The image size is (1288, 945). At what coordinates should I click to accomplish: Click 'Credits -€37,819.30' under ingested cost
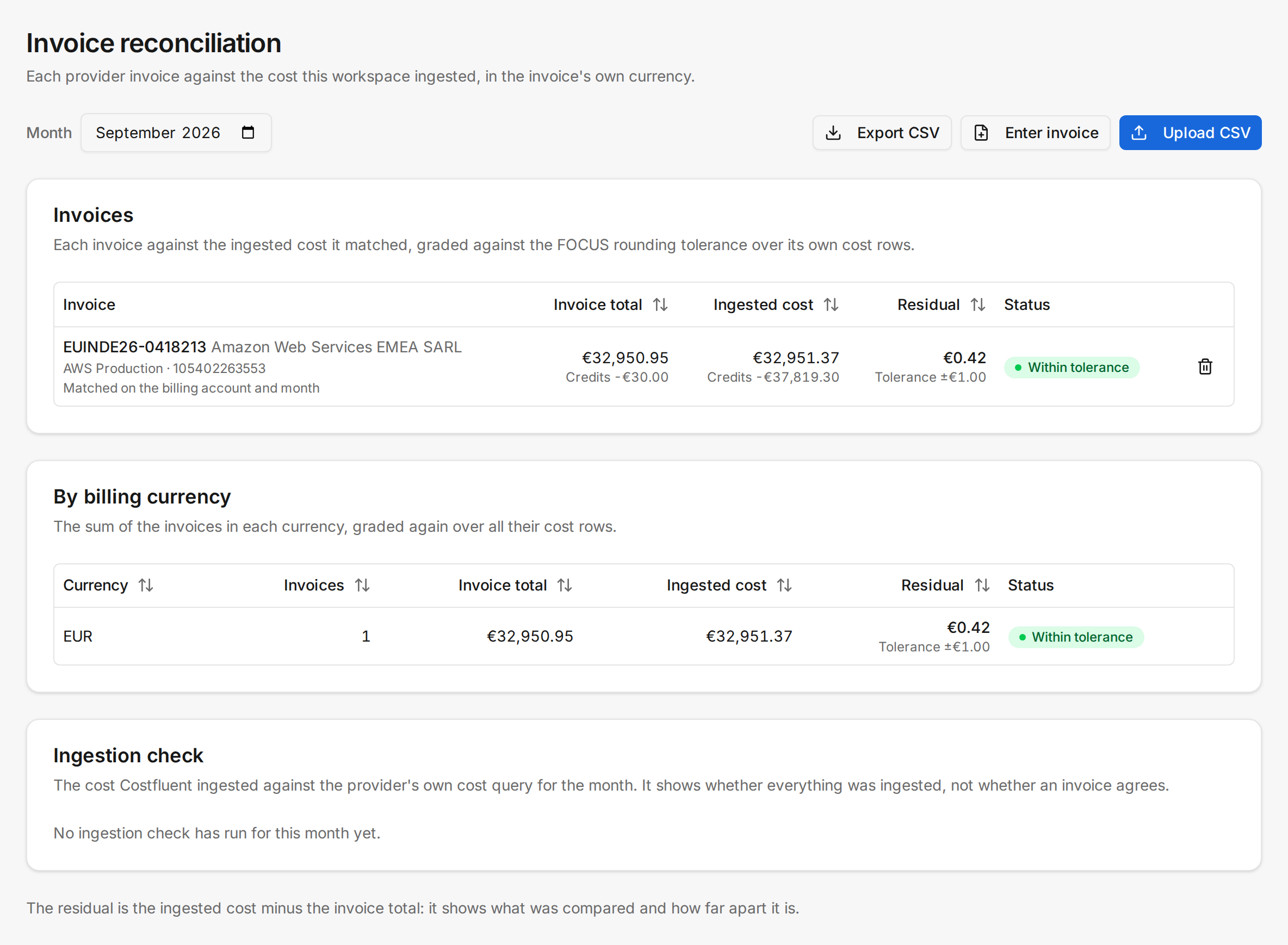coord(773,377)
